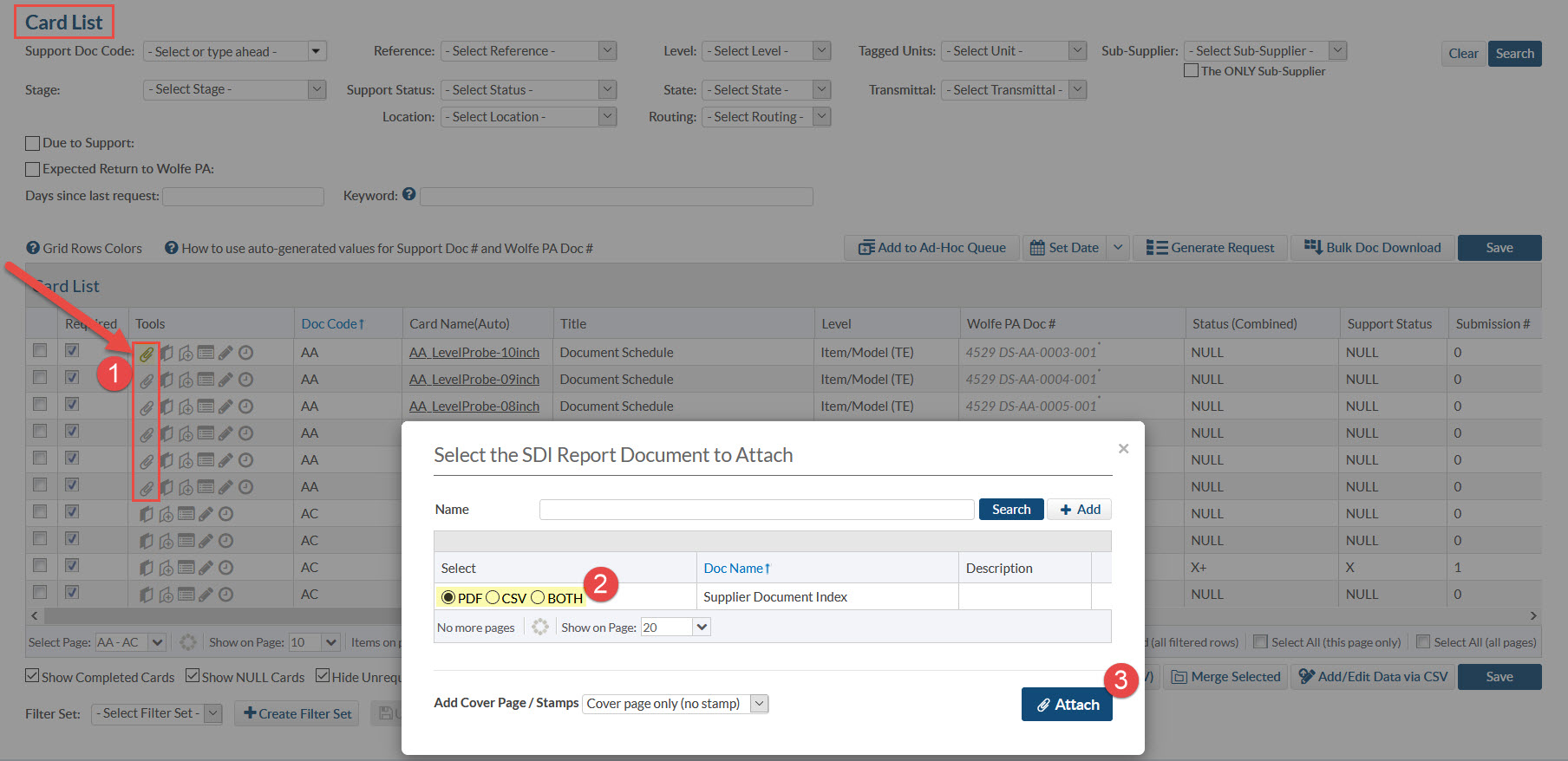The width and height of the screenshot is (1568, 761).
Task: Click help icon for auto-generated values guide
Action: [x=172, y=248]
